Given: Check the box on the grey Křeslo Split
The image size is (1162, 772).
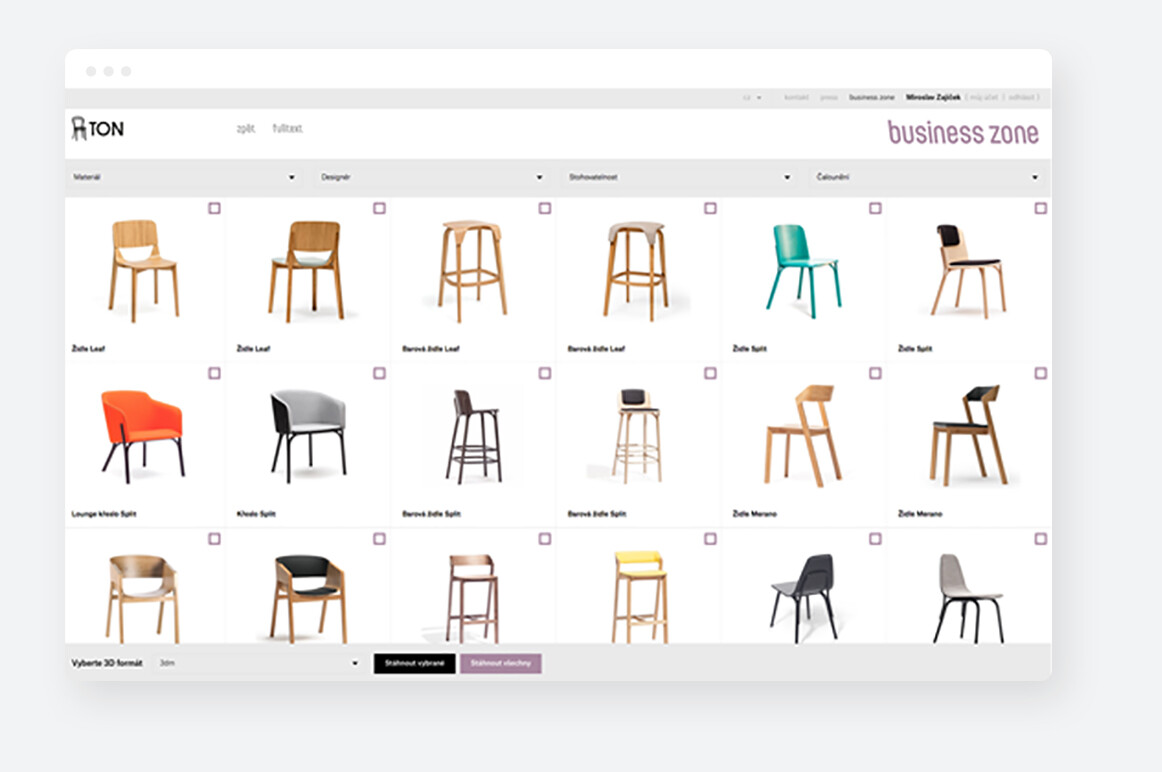Looking at the screenshot, I should point(379,373).
